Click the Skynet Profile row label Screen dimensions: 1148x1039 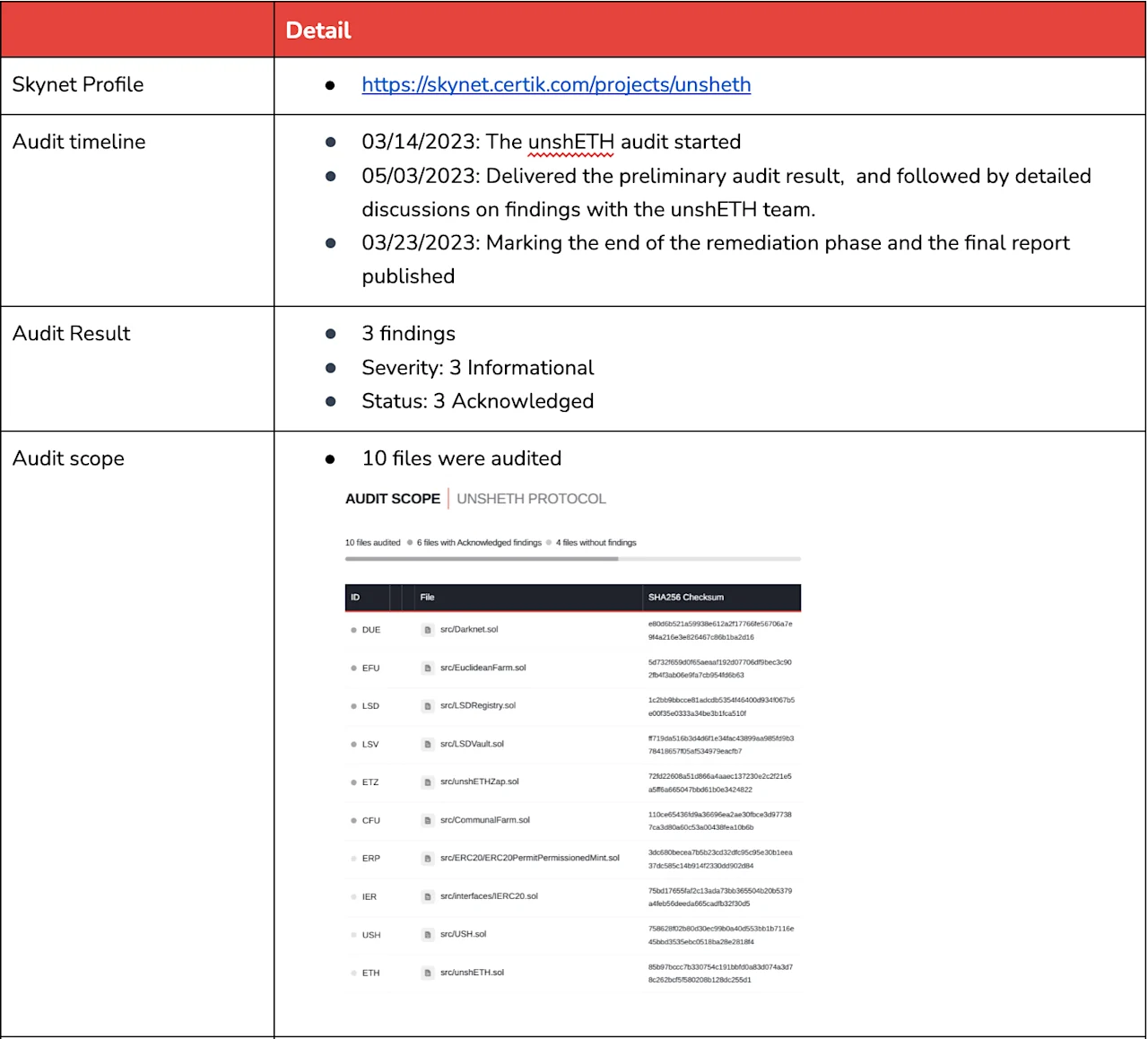tap(78, 84)
